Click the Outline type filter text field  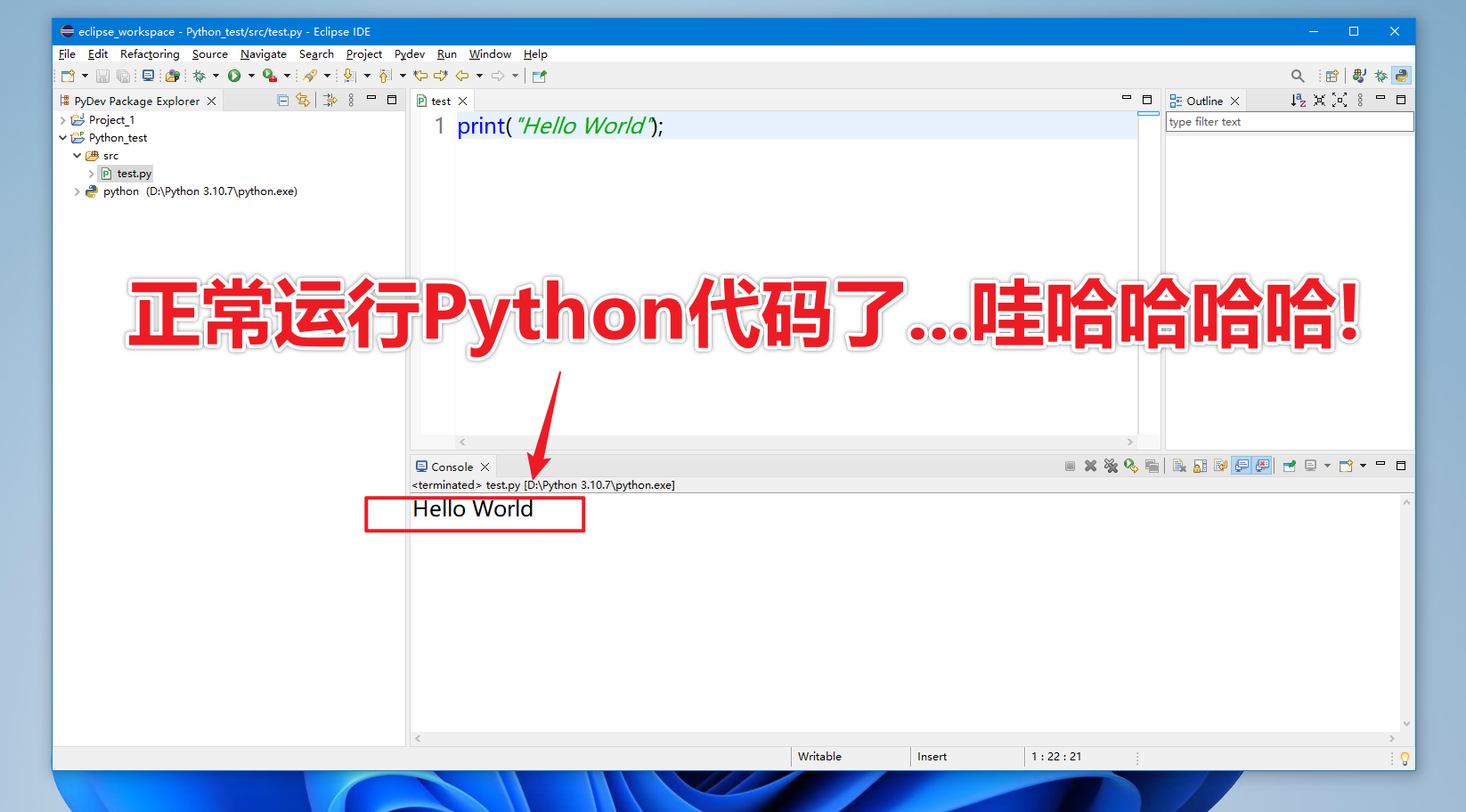[x=1289, y=122]
